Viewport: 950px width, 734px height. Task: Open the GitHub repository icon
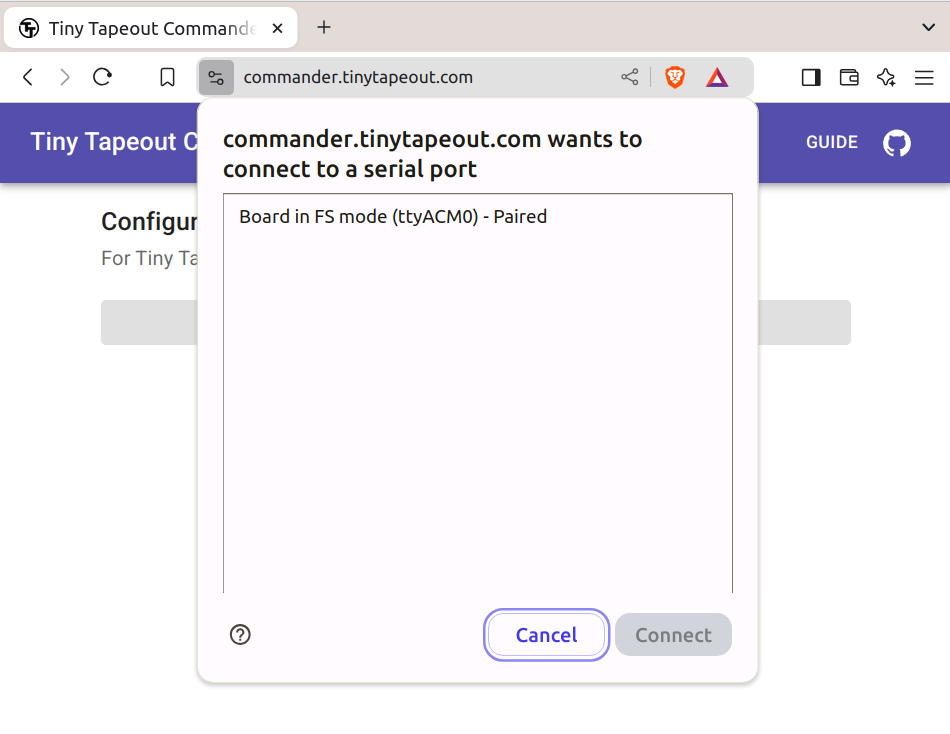click(897, 143)
